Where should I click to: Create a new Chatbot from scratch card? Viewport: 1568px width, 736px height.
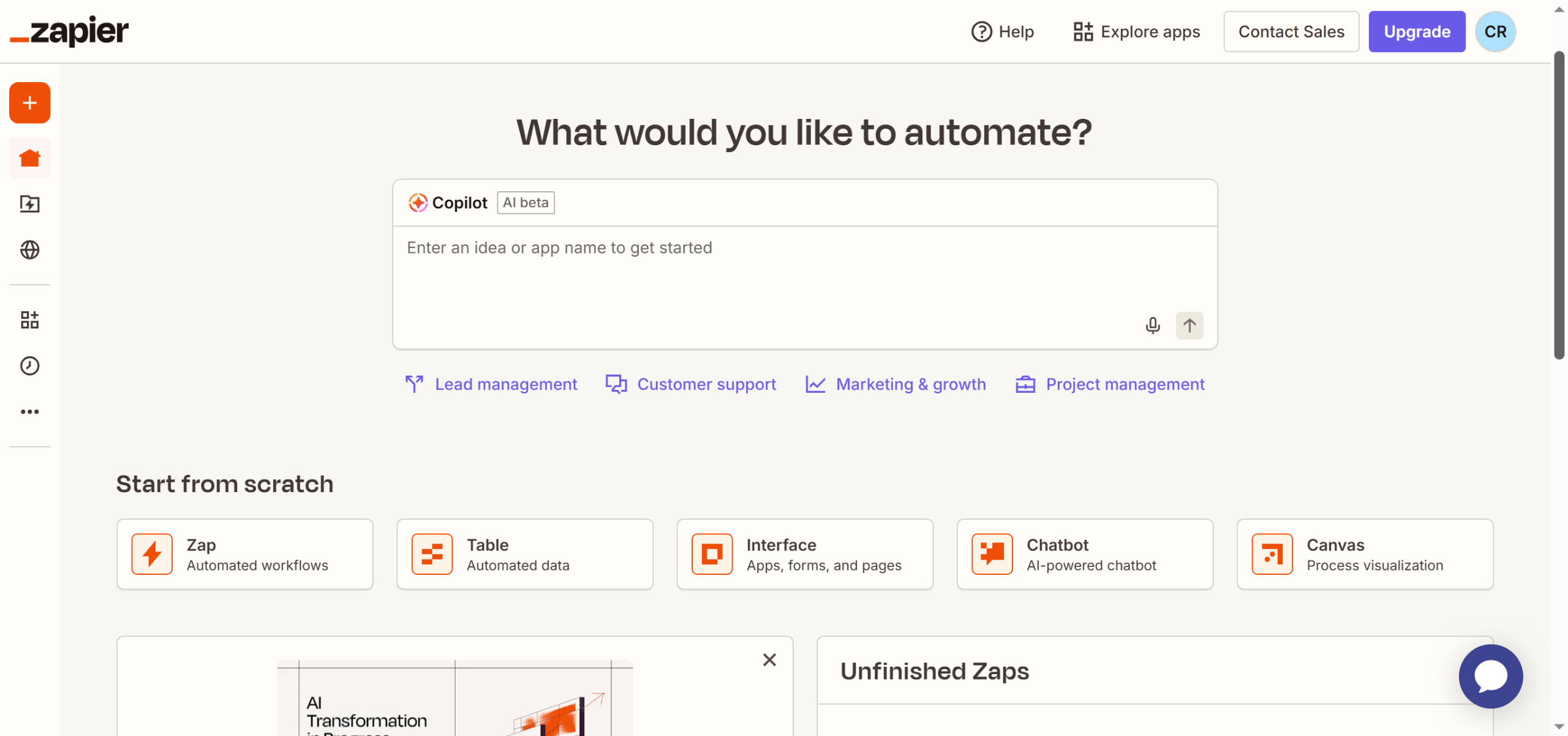coord(1085,555)
